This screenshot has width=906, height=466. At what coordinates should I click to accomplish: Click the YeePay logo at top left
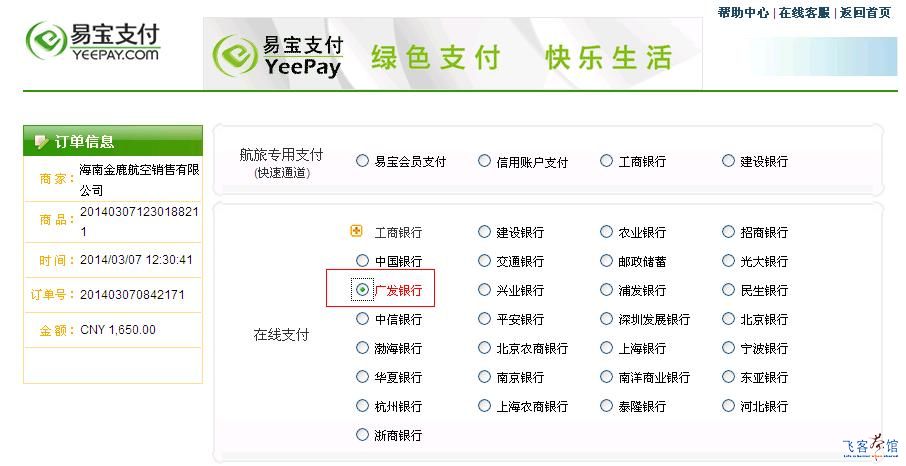[92, 42]
